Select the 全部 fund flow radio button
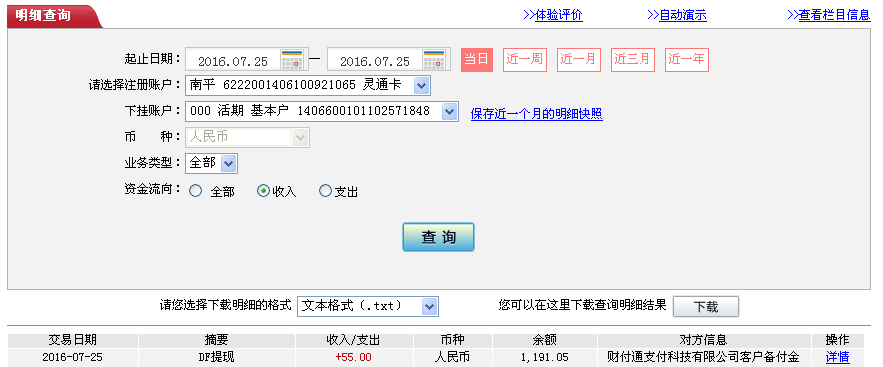This screenshot has height=367, width=883. 195,191
